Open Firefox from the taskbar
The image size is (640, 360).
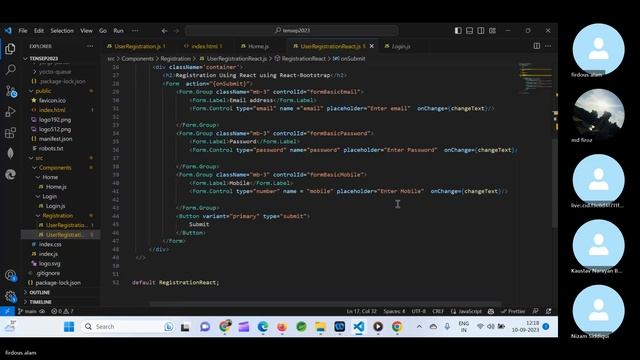pos(282,327)
